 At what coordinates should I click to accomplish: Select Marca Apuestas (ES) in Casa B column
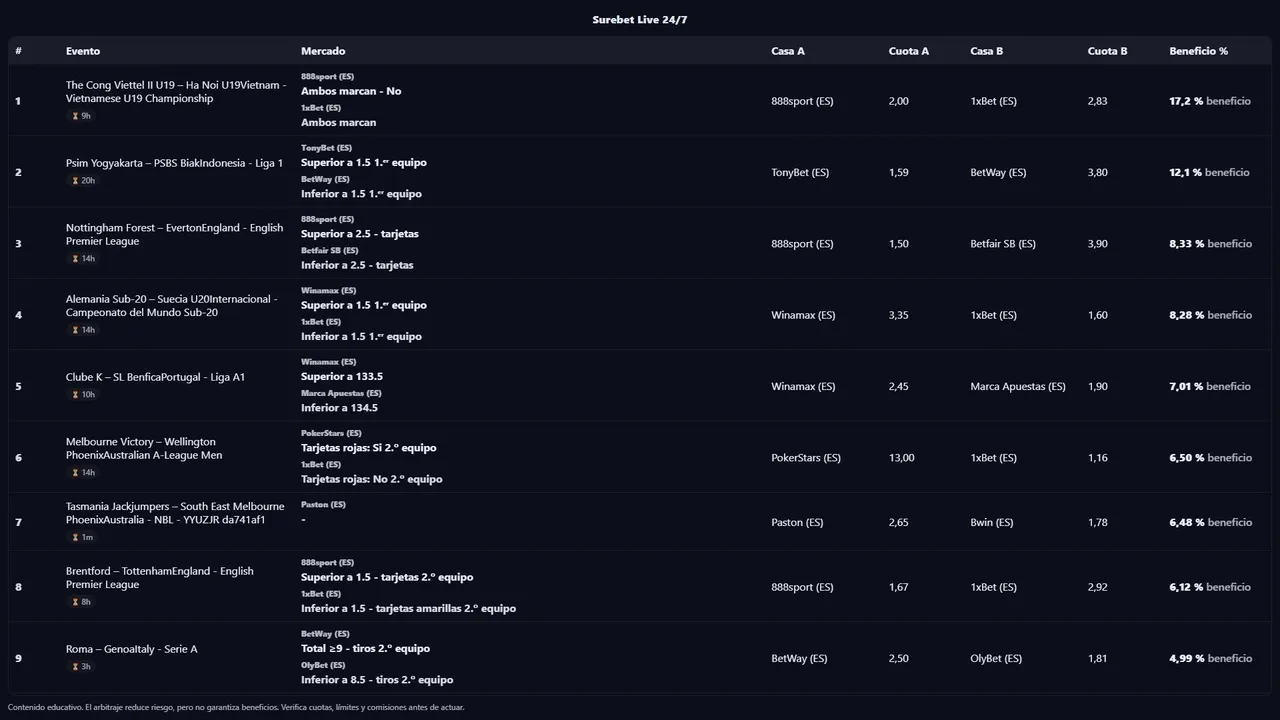tap(1018, 387)
